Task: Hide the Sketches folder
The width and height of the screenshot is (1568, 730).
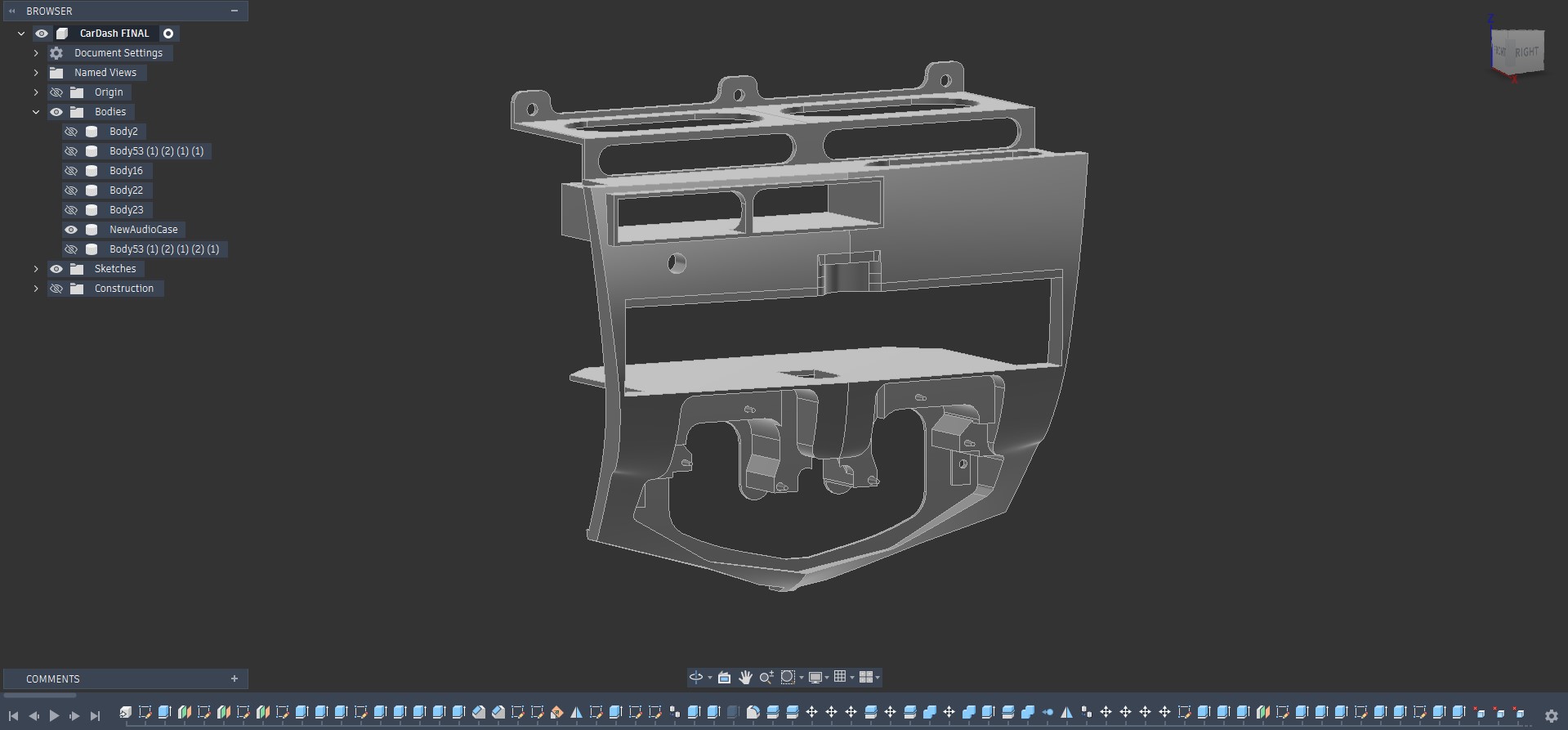Action: coord(56,269)
